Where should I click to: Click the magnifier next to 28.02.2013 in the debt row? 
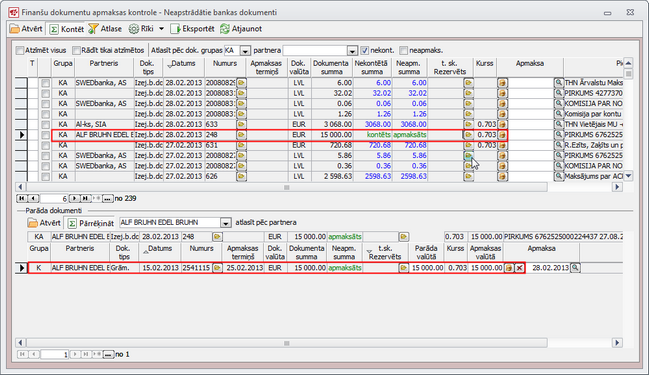point(575,268)
